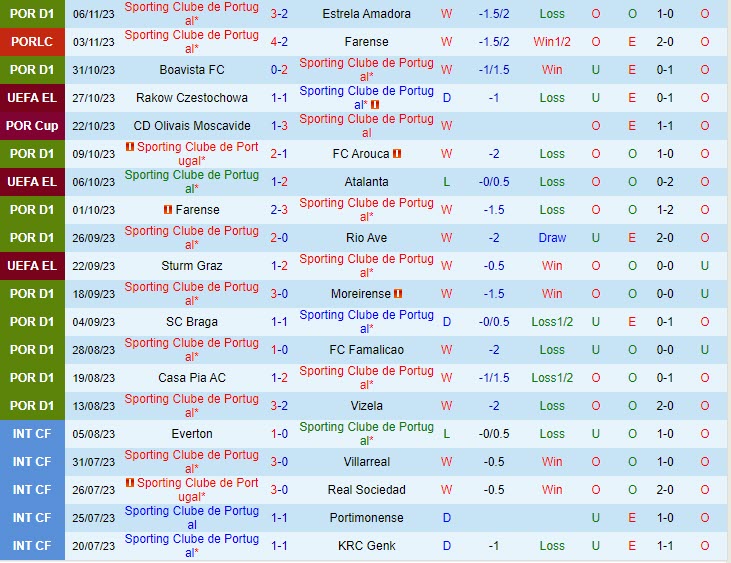
Task: Click the last-column U on the FC Famalicao row
Action: tap(704, 350)
